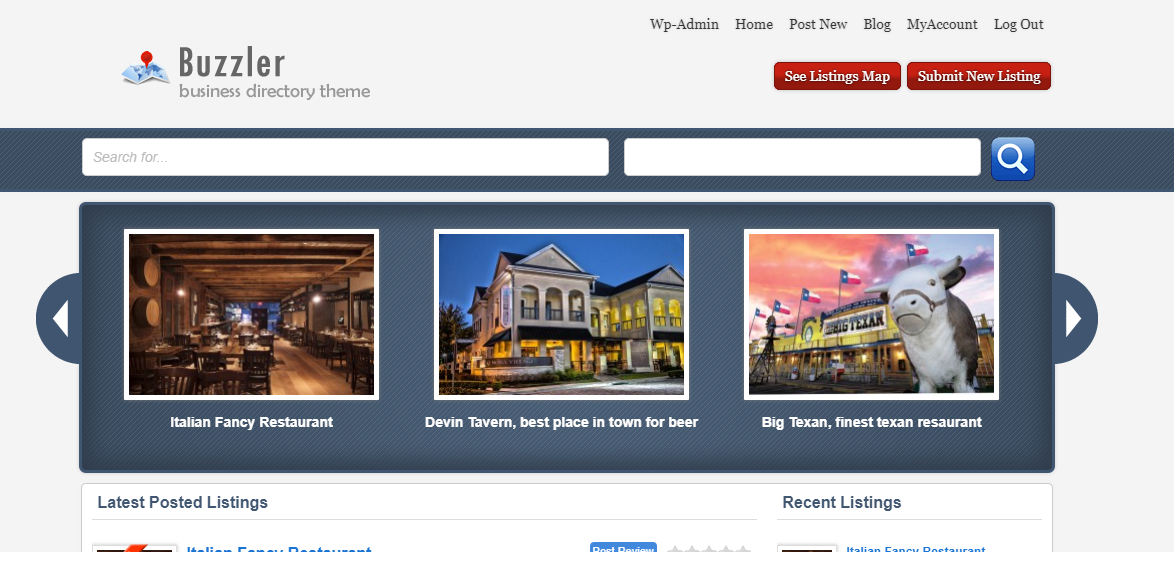Click Log Out in the navigation
The image size is (1174, 582).
(x=1017, y=24)
